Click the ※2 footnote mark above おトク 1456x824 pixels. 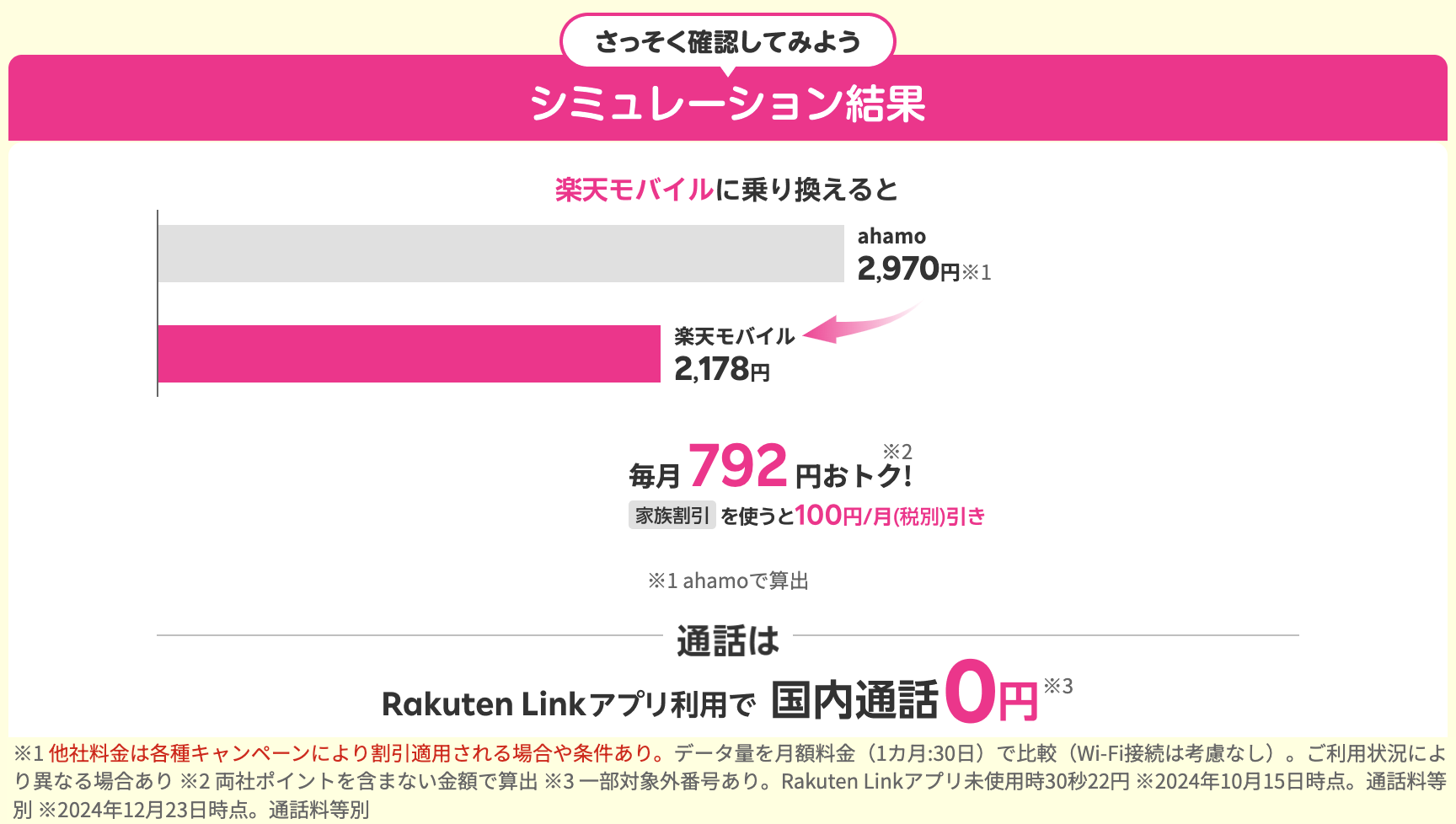point(897,452)
